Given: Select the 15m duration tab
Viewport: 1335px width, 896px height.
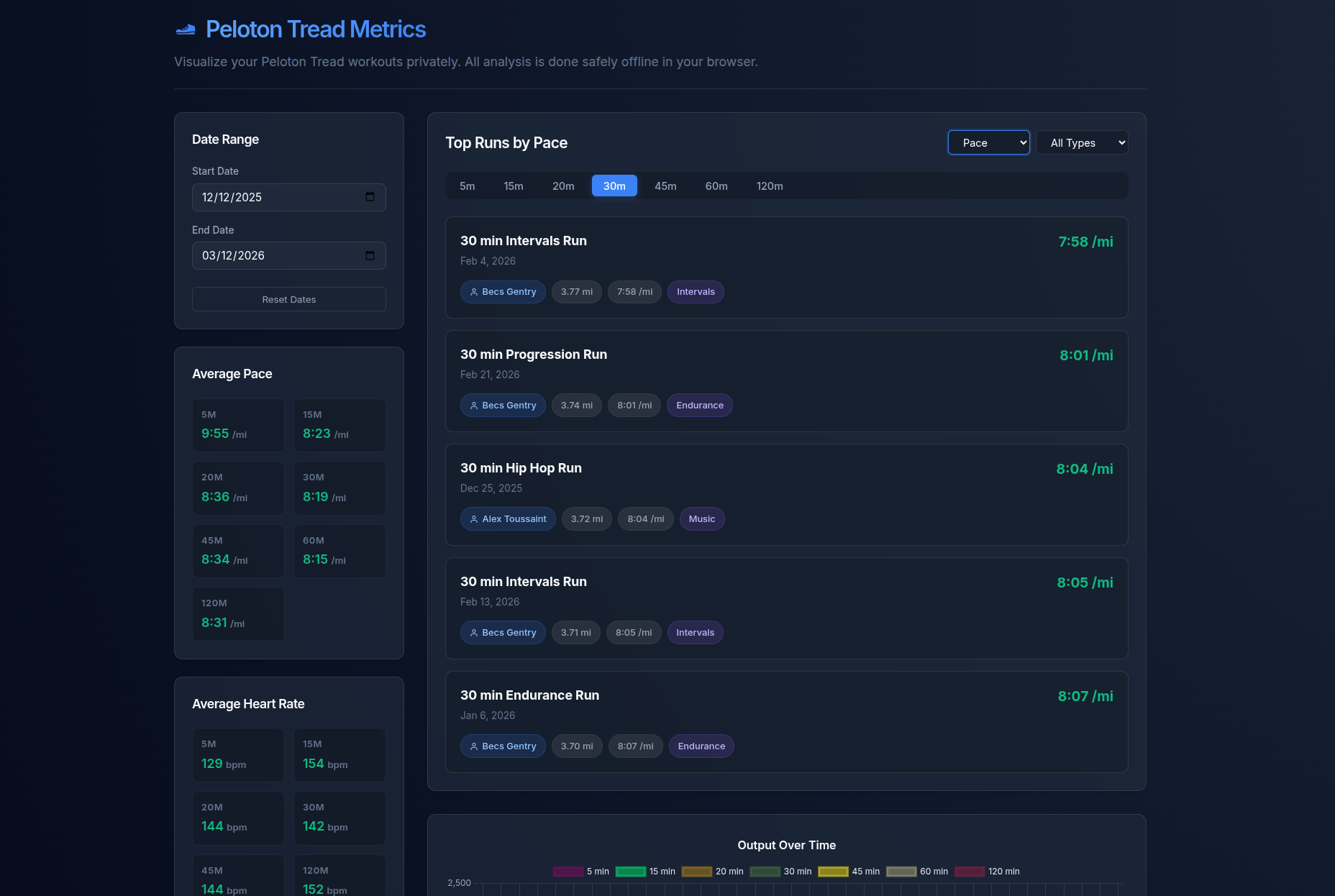Looking at the screenshot, I should tap(514, 186).
